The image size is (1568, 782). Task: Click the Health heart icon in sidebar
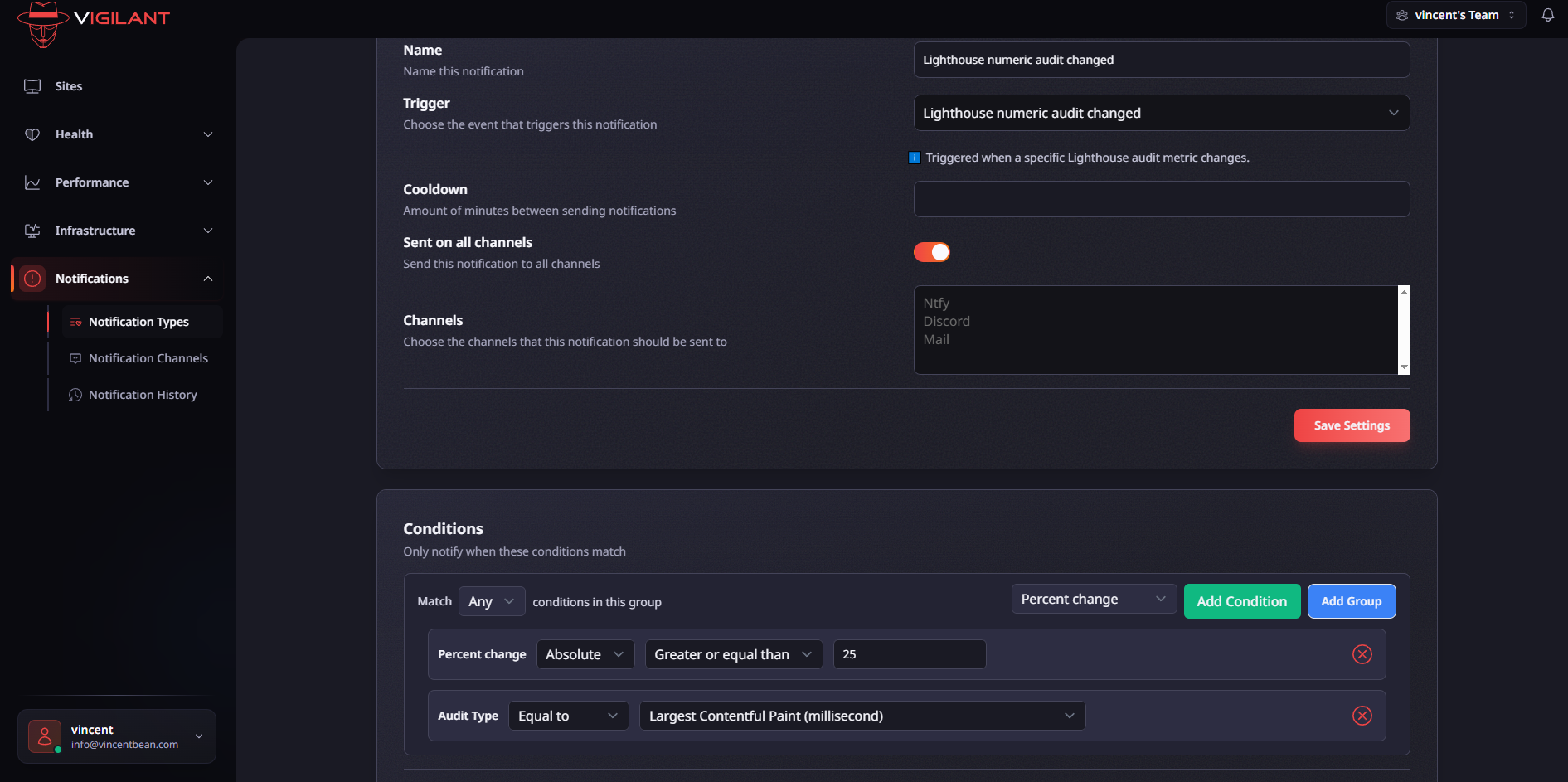[x=32, y=134]
